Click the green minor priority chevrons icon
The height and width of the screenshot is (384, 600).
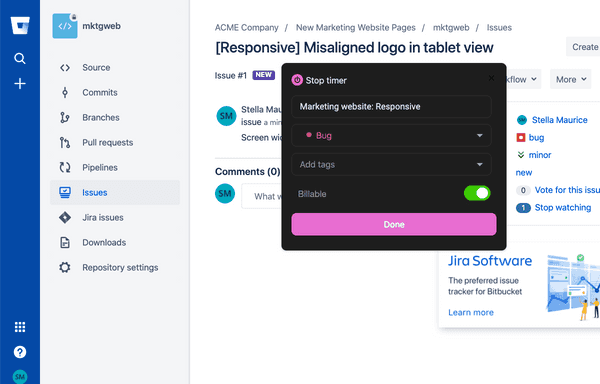click(521, 155)
